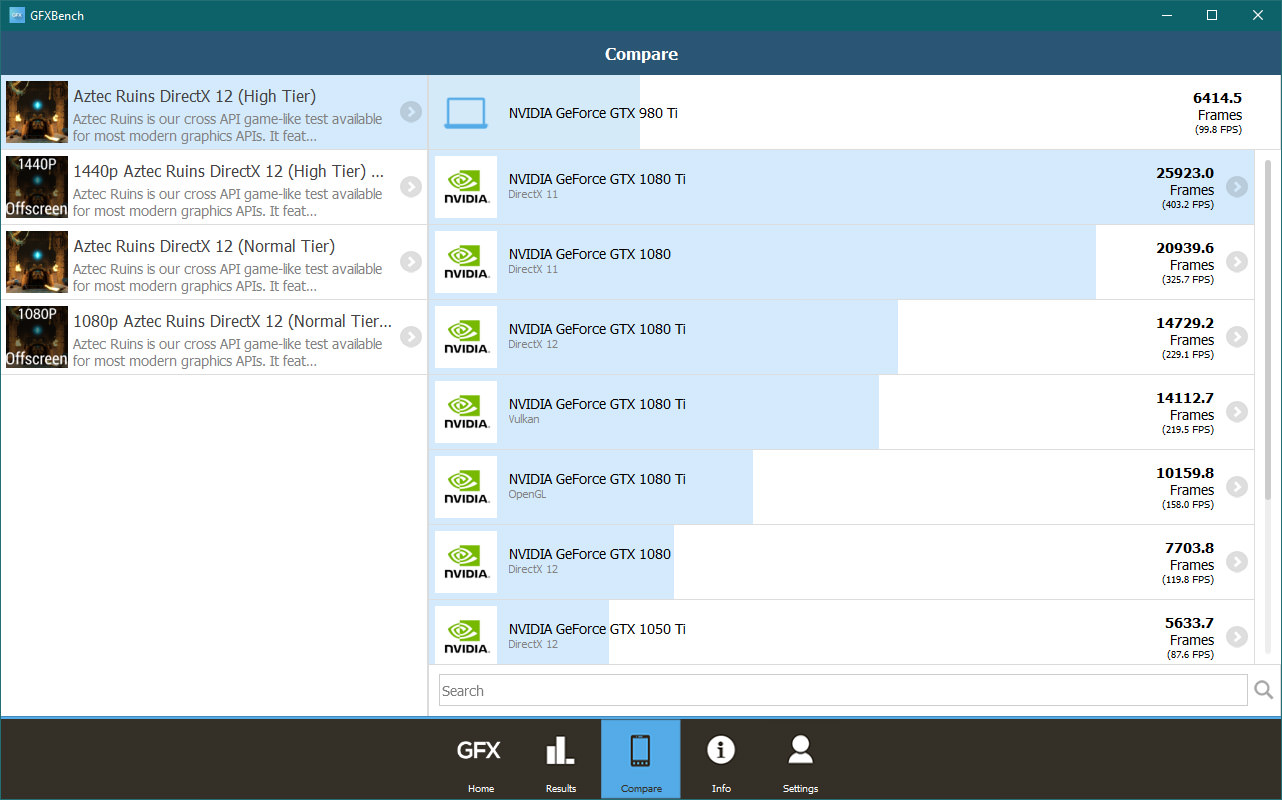Focus the Search input field
This screenshot has width=1282, height=800.
point(843,690)
